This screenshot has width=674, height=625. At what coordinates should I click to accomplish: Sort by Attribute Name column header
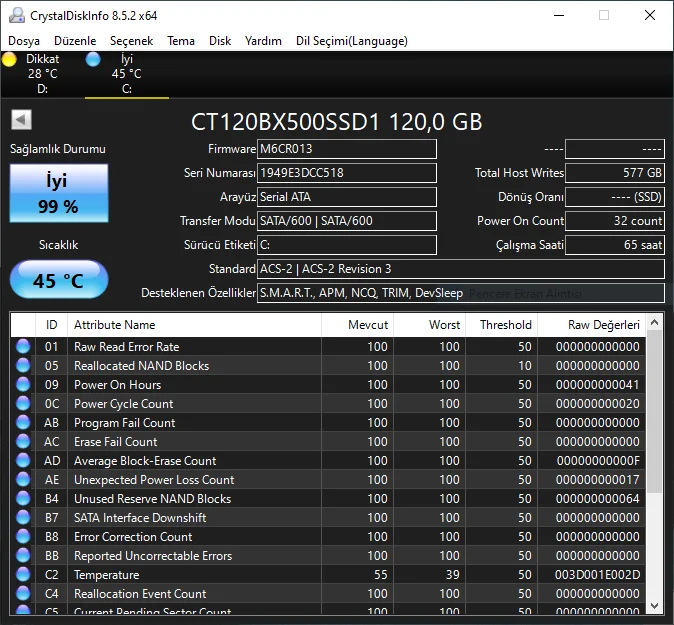point(195,325)
